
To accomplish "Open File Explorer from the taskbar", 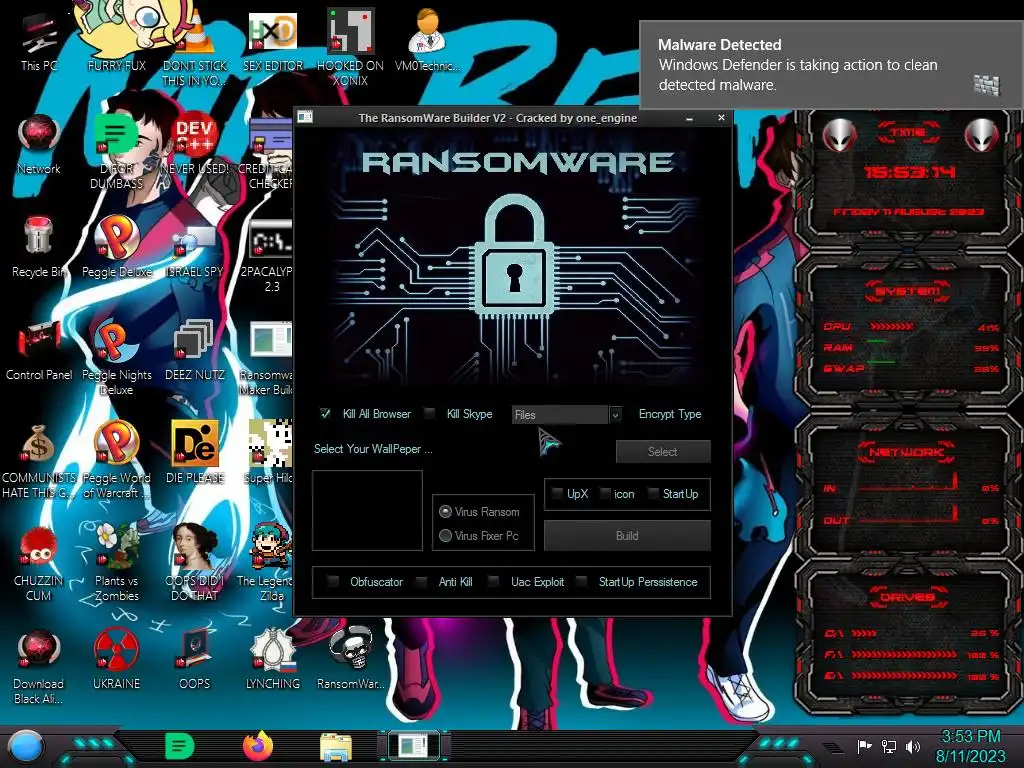I will point(336,746).
